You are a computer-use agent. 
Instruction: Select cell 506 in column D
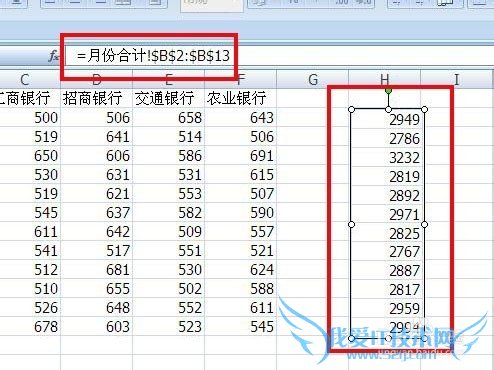(x=97, y=117)
